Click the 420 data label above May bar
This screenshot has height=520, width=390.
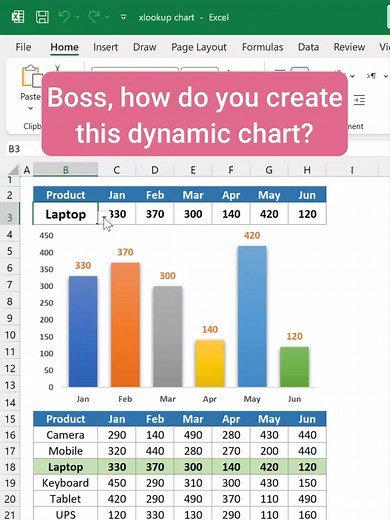click(252, 235)
